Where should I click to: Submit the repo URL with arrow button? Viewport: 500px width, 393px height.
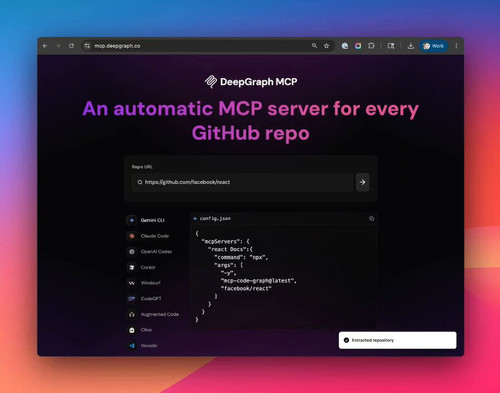363,182
